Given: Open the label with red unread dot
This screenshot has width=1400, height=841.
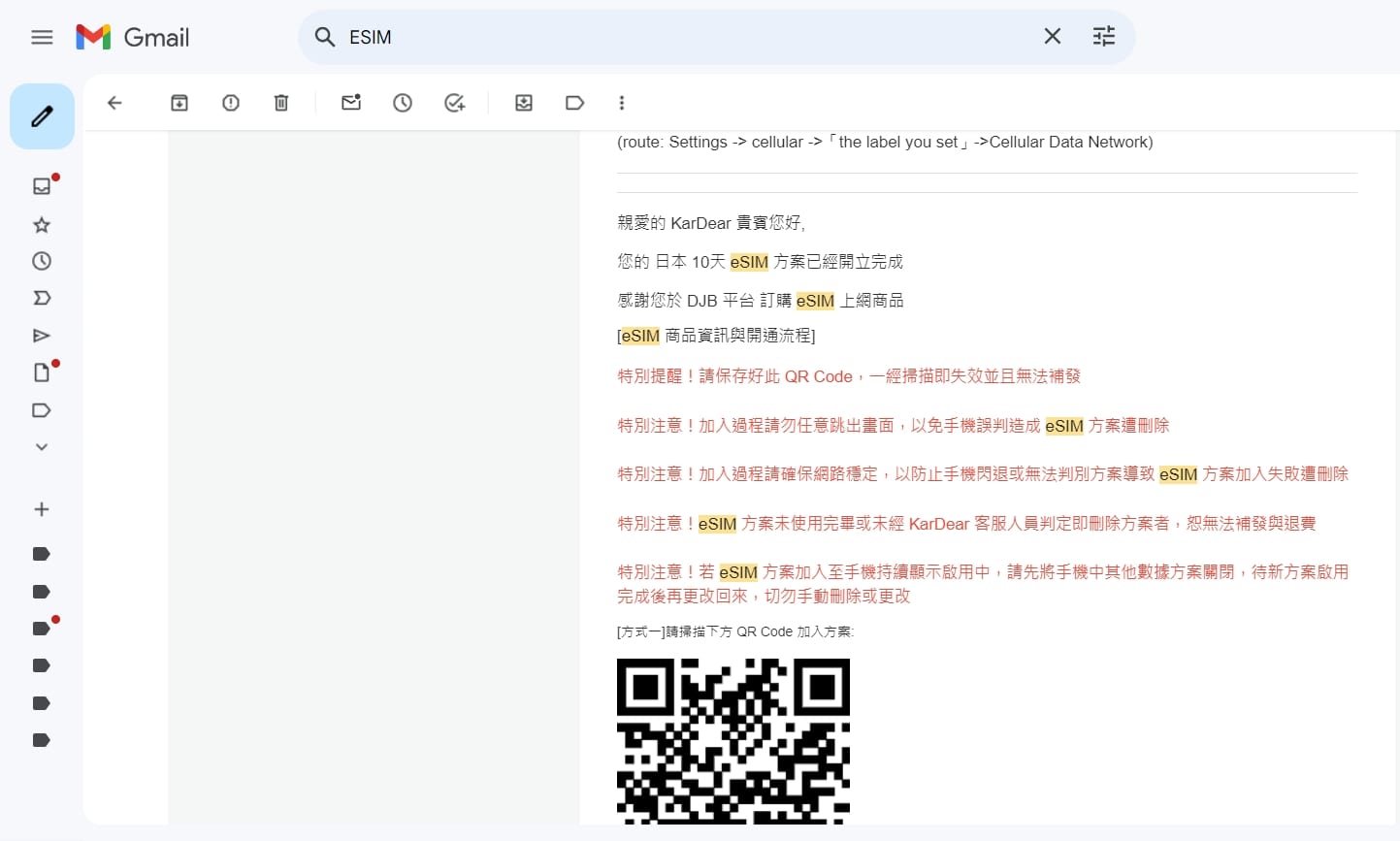Looking at the screenshot, I should click(42, 629).
